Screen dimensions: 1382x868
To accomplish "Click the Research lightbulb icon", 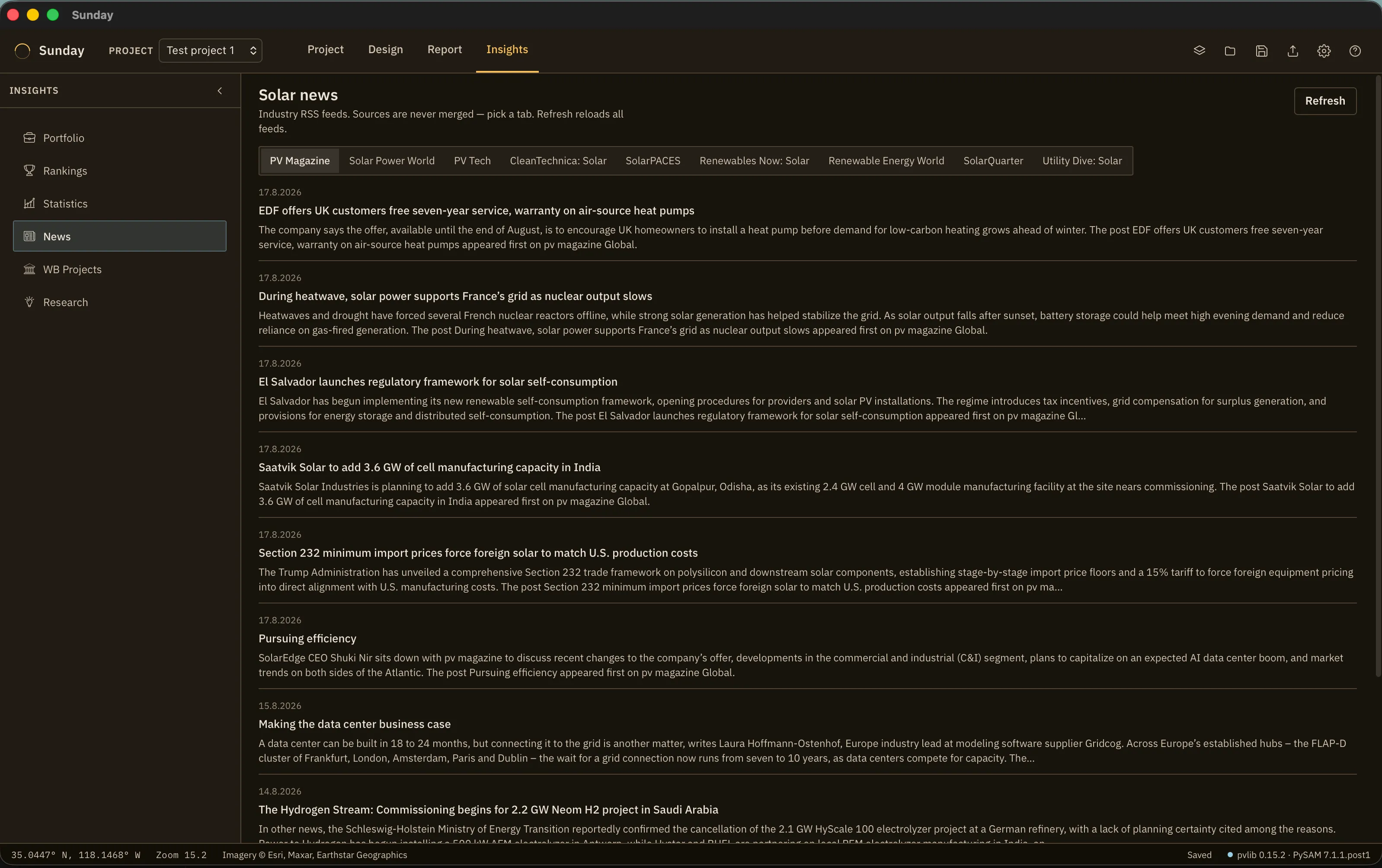I will pyautogui.click(x=29, y=302).
